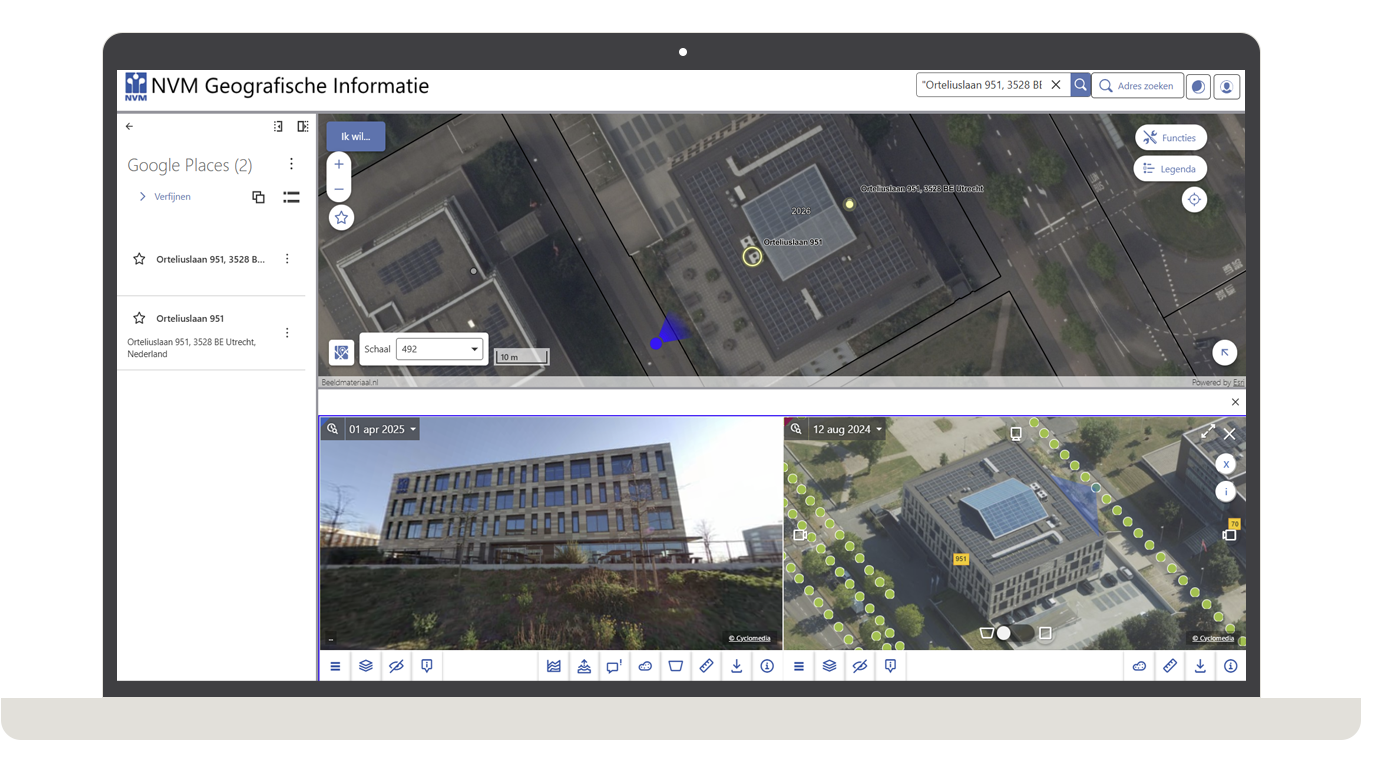Open hamburger menu of street view toolbar
This screenshot has width=1381, height=760.
335,666
